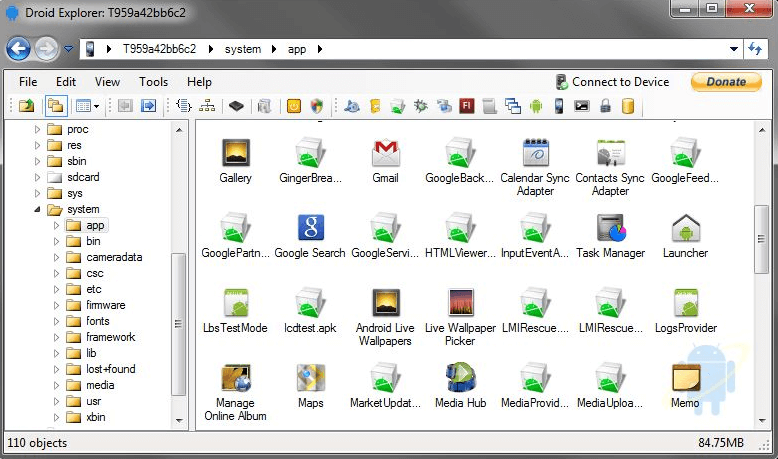Expand the sdcard folder node
778x459 pixels.
[38, 177]
